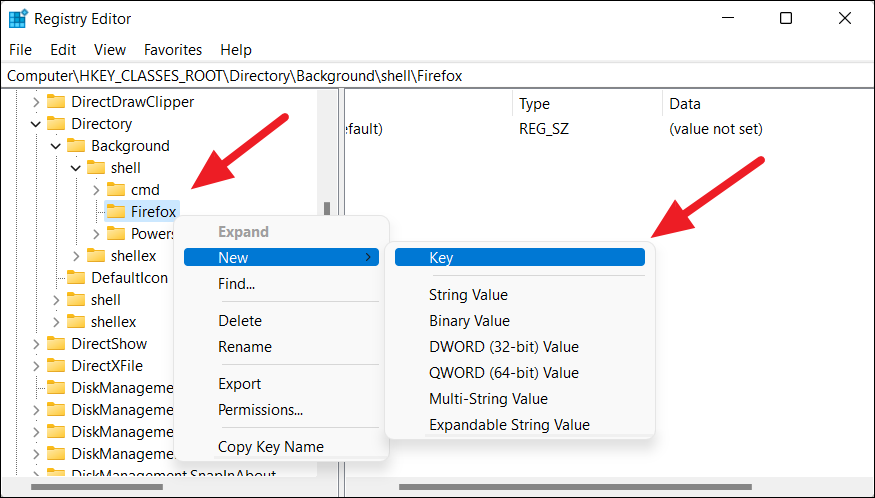Select DWORD (32-bit) Value option
Image resolution: width=875 pixels, height=498 pixels.
click(x=503, y=347)
